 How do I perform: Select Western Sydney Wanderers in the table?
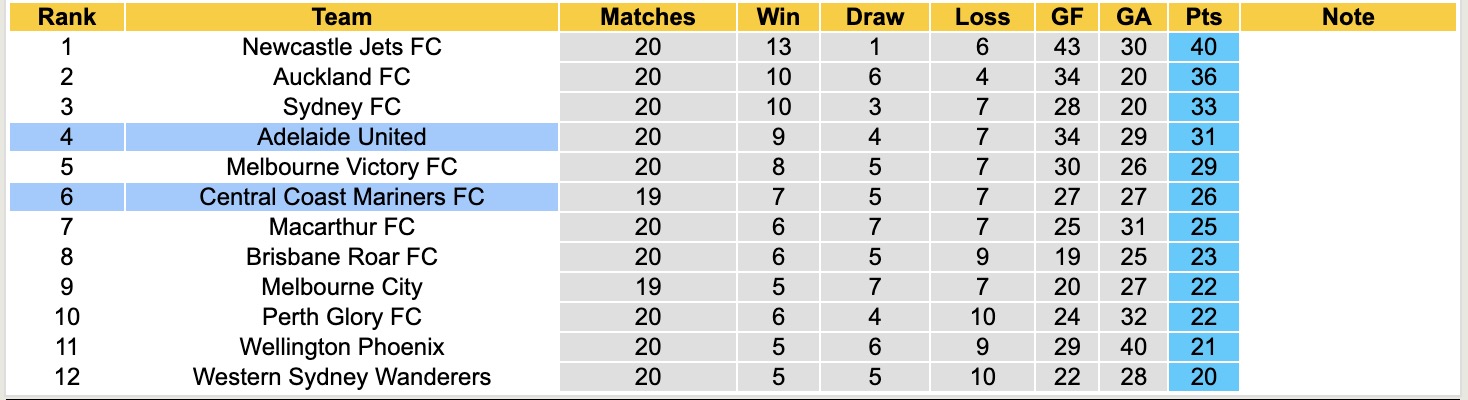pos(341,377)
